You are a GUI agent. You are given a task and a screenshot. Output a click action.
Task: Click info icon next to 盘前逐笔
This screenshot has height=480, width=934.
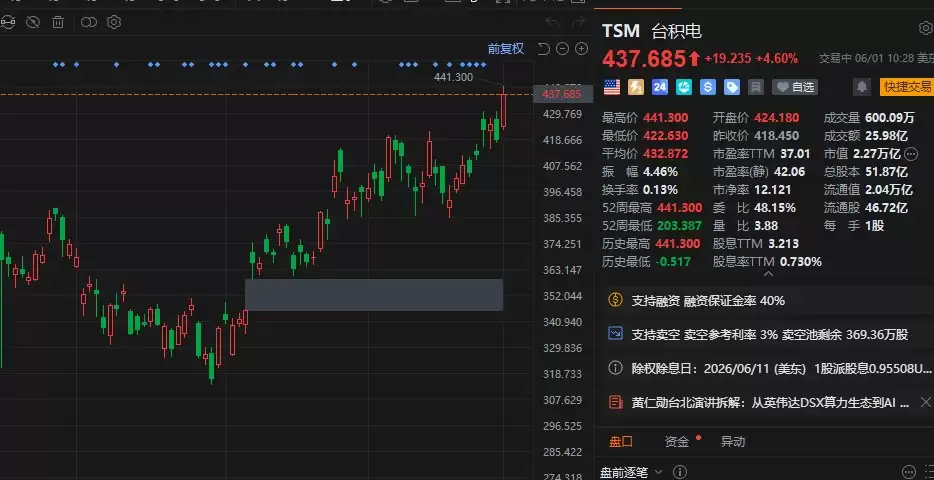pos(680,472)
